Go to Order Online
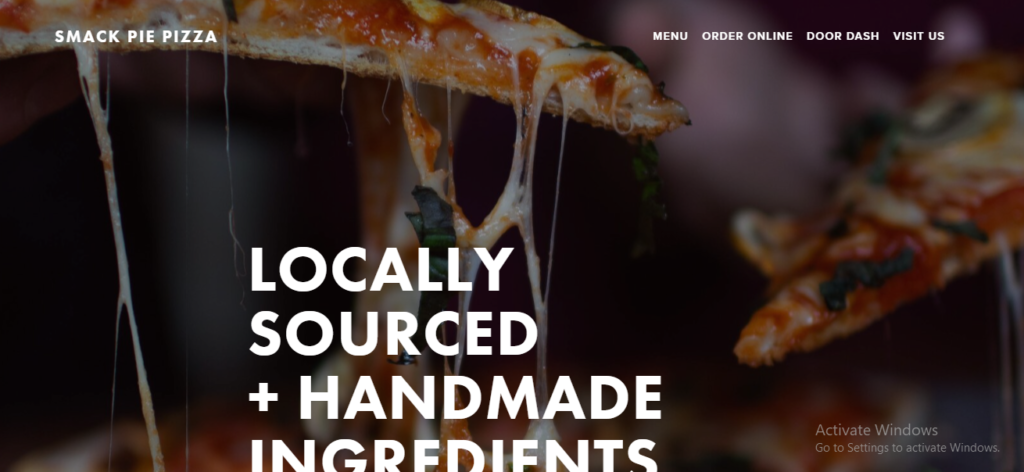 coord(747,36)
